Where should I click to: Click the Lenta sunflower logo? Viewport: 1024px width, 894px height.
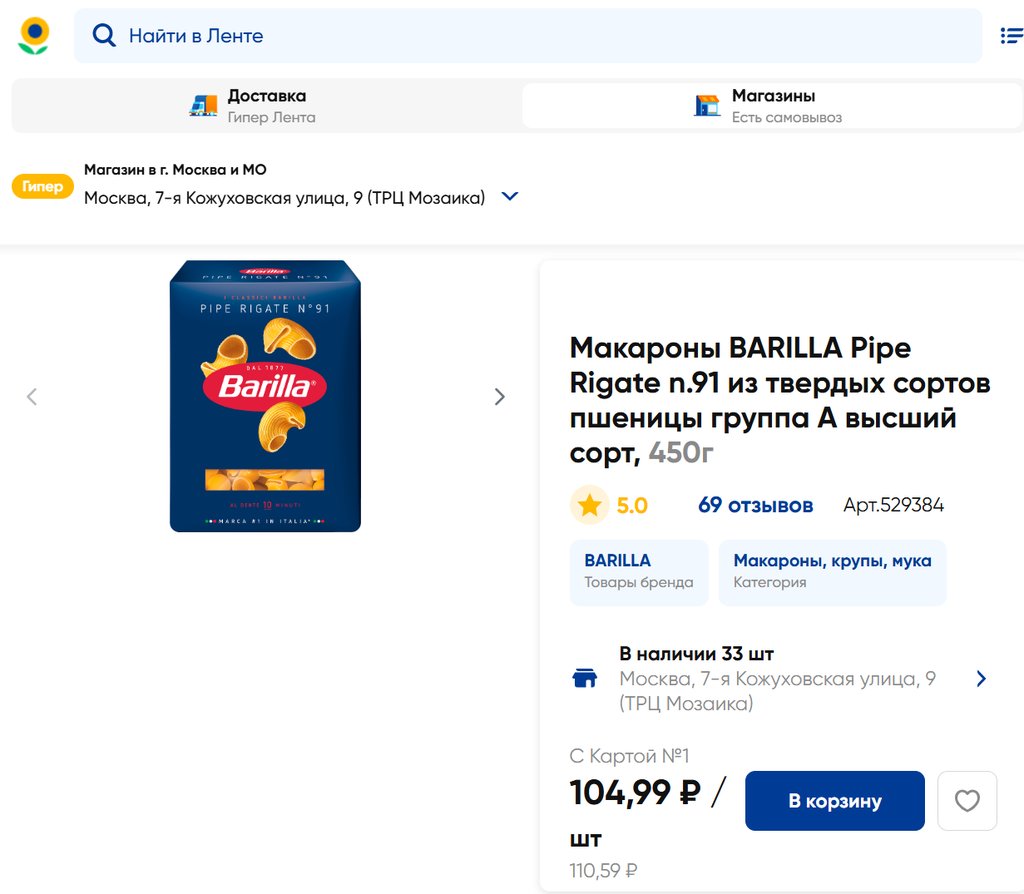click(x=34, y=36)
